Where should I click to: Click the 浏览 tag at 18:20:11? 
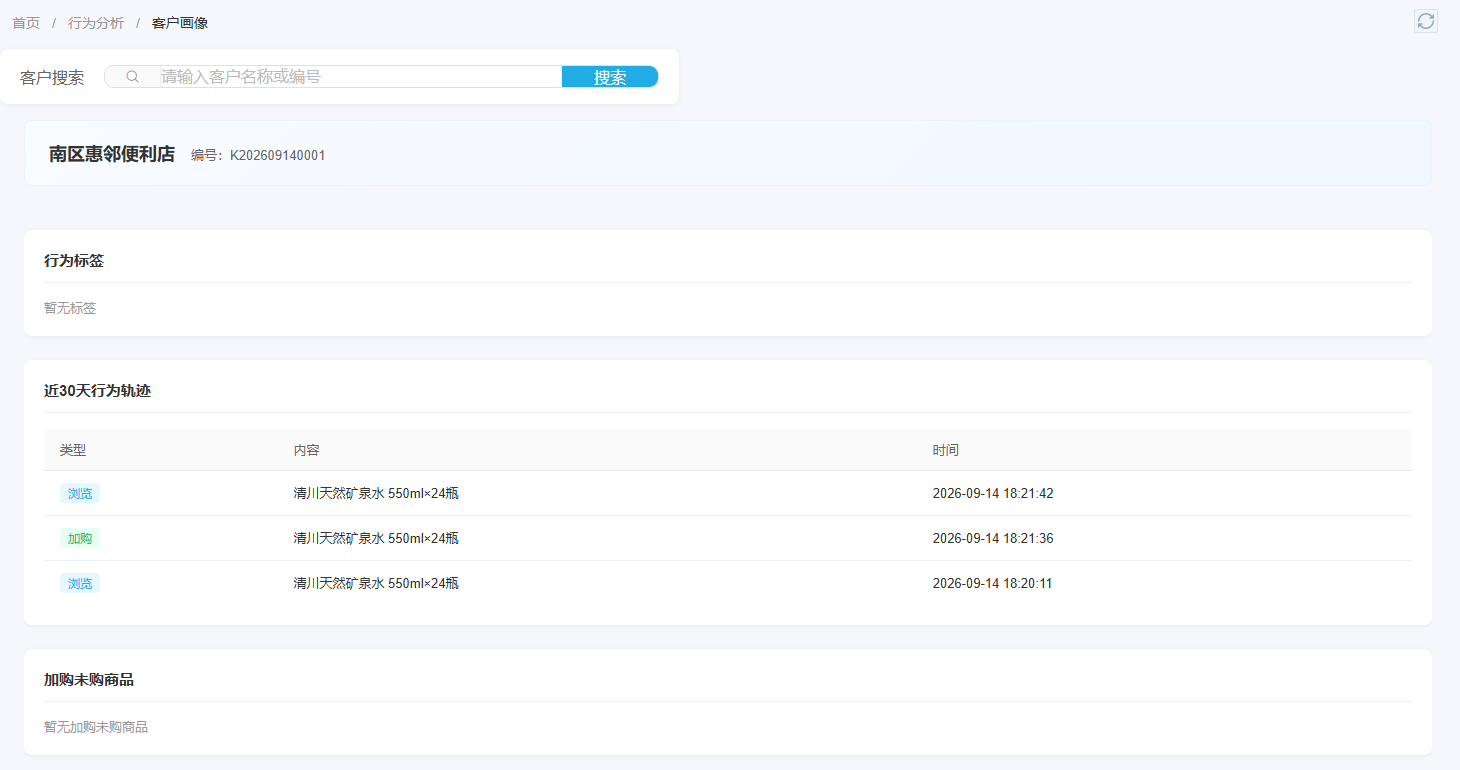point(80,583)
